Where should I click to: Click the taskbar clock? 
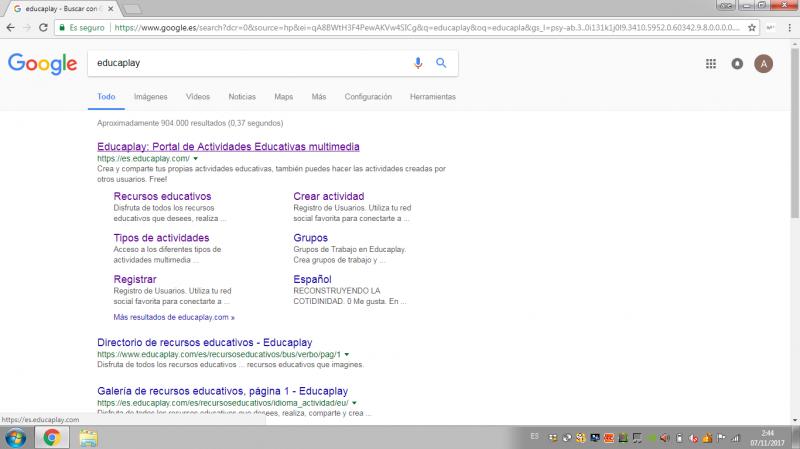pos(767,438)
